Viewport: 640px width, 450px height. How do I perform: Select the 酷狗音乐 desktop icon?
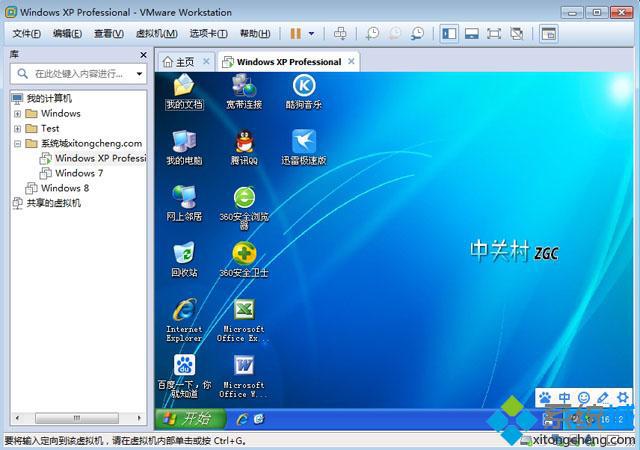coord(304,92)
